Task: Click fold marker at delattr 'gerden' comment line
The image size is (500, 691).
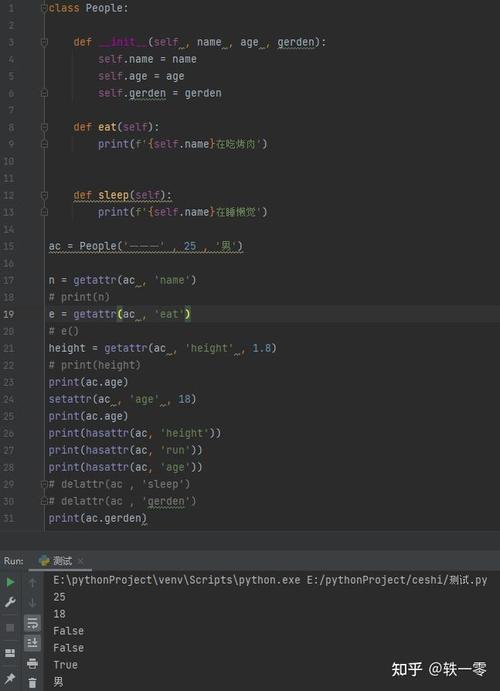Action: pos(44,501)
